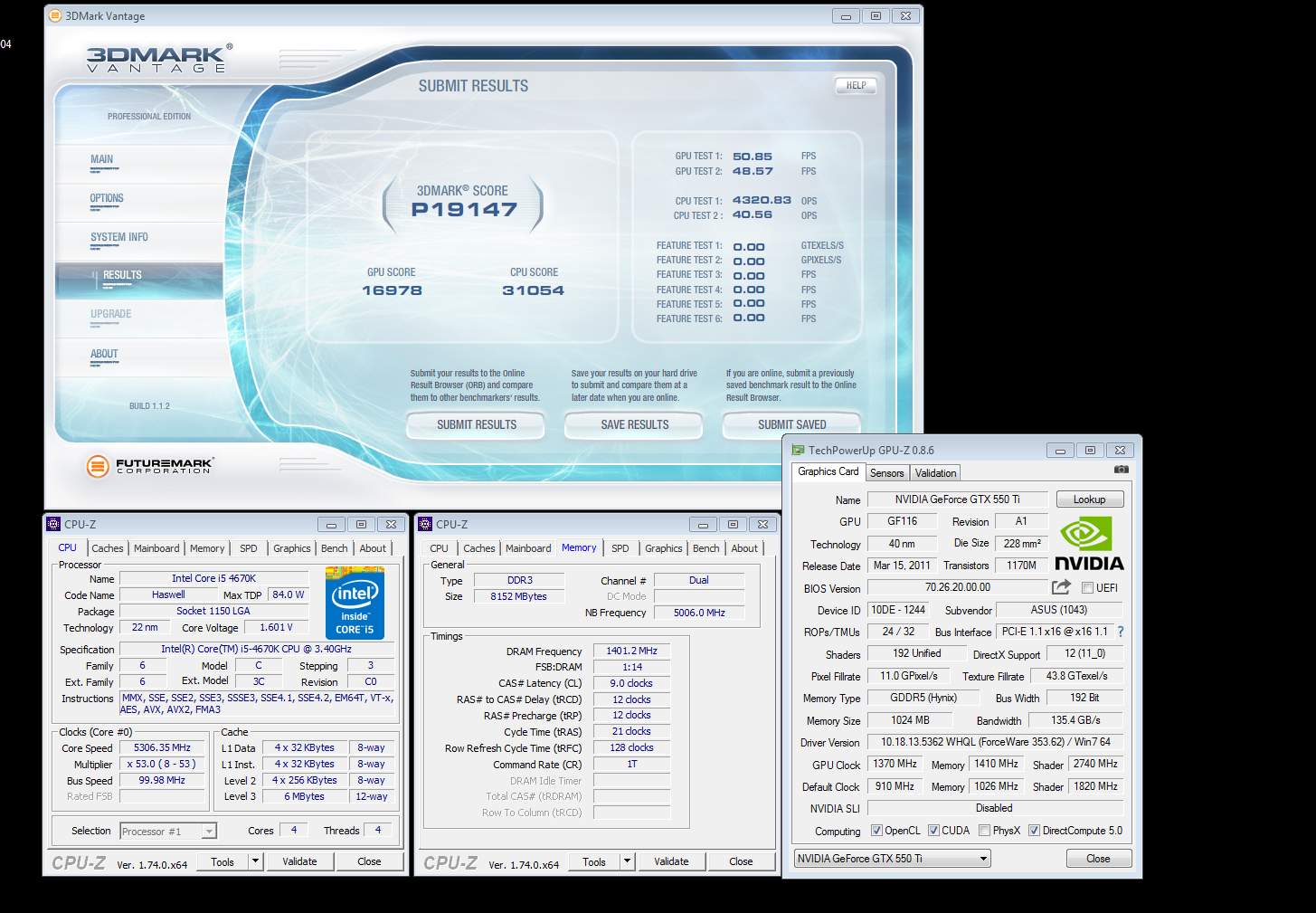Click the 3DMark Vantage logo
Viewport: 1316px width, 913px height.
tap(159, 59)
